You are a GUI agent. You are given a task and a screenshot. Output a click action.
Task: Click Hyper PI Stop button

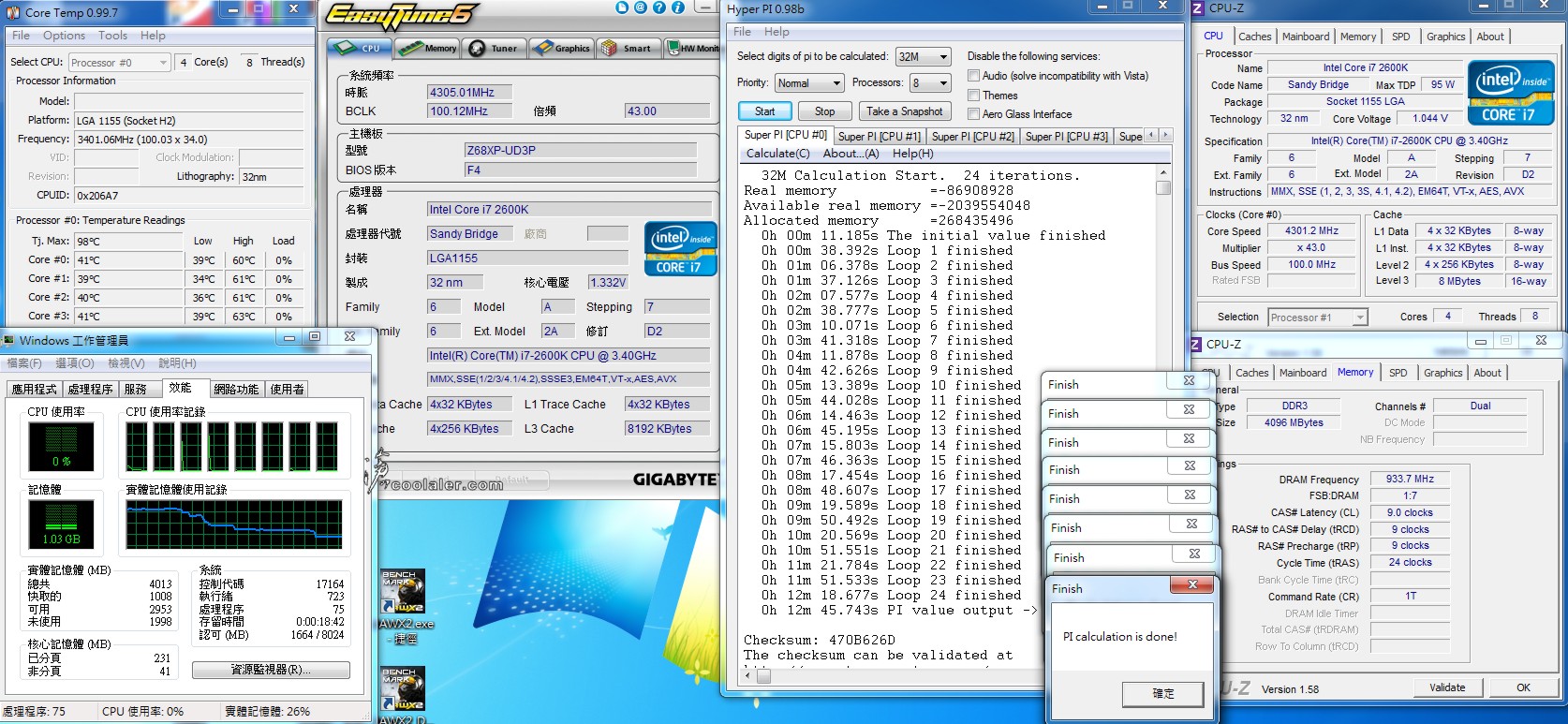coord(824,111)
